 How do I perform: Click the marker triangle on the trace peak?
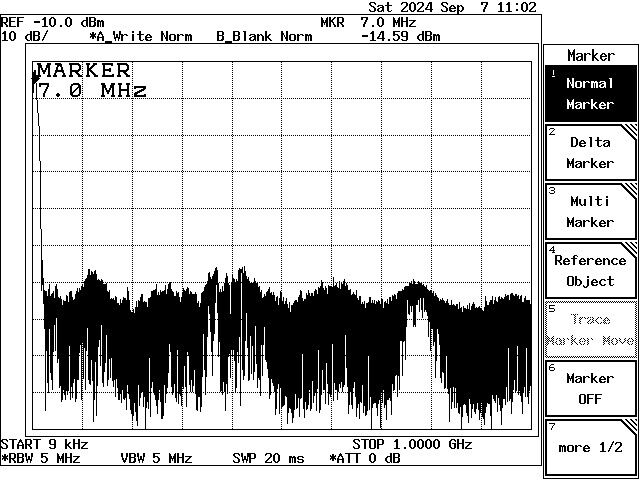click(36, 79)
